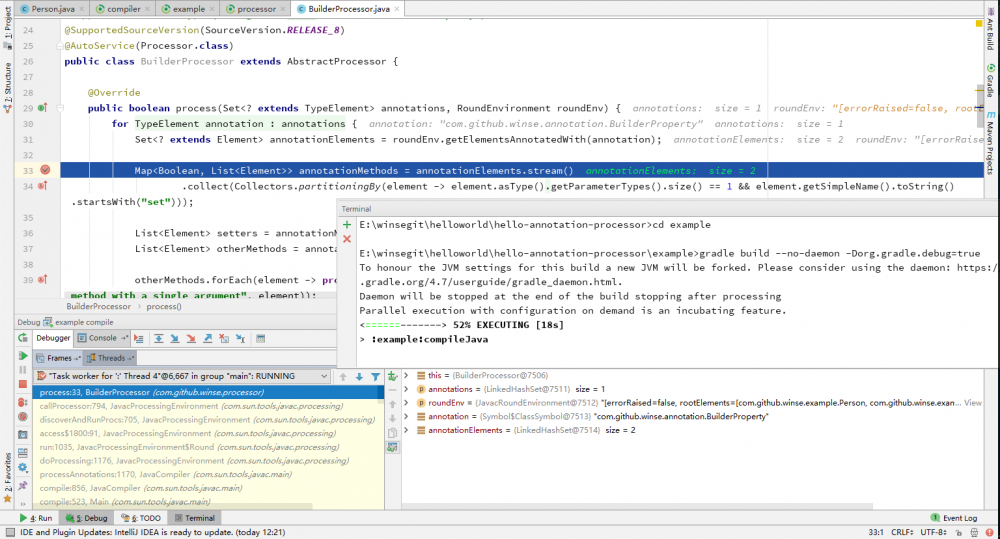Toggle the breakpoint on line 33
The width and height of the screenshot is (1000, 539).
(43, 171)
